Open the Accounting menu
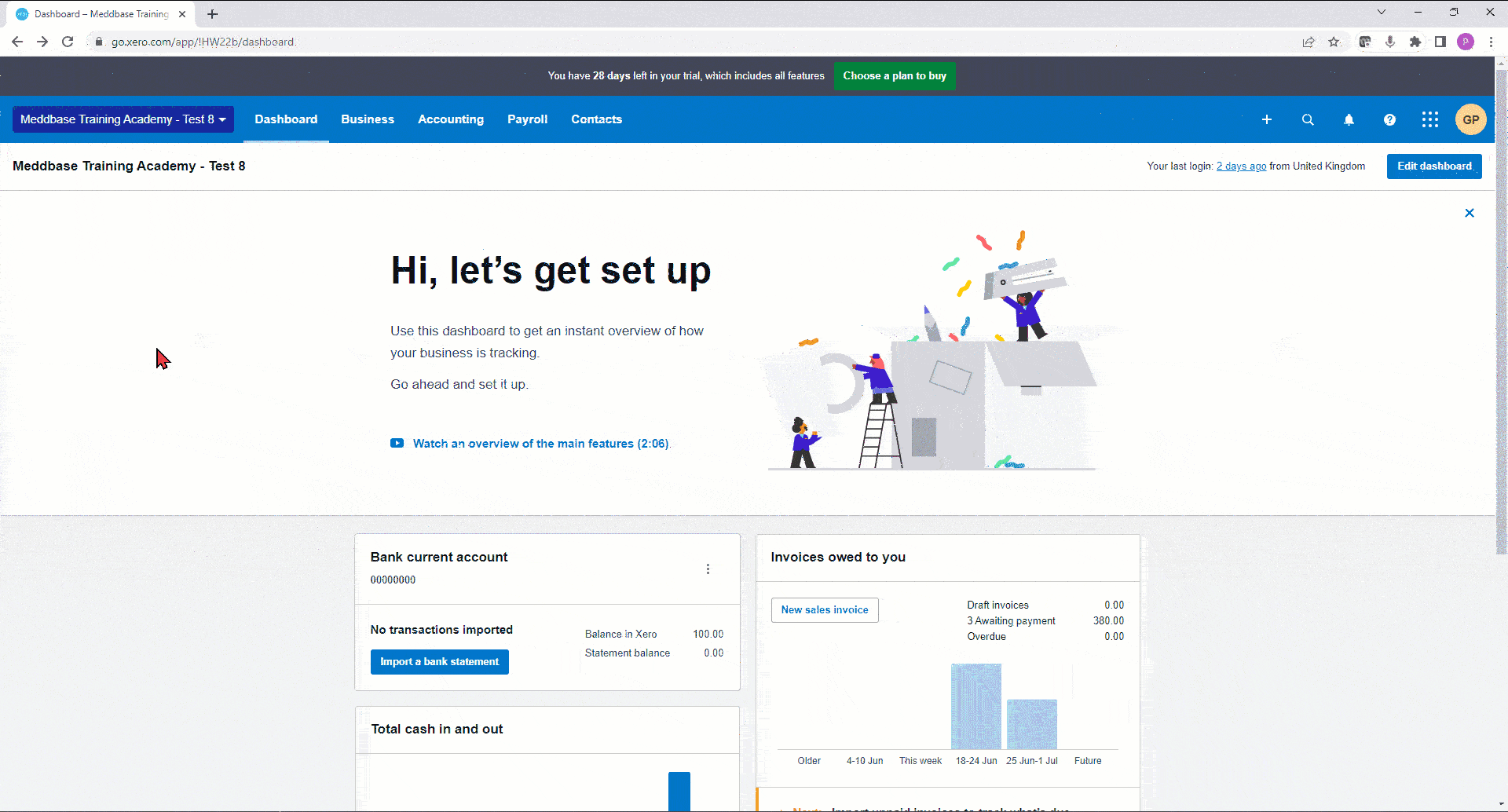1508x812 pixels. pos(450,119)
